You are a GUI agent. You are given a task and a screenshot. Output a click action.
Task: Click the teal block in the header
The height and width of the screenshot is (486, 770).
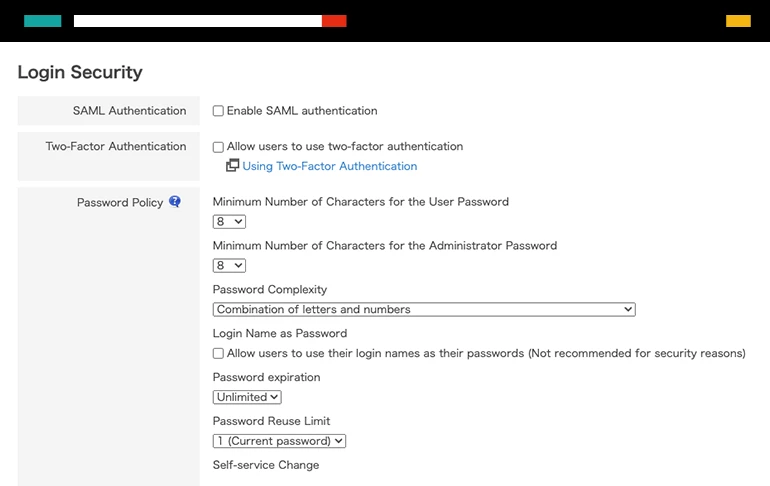pyautogui.click(x=43, y=21)
